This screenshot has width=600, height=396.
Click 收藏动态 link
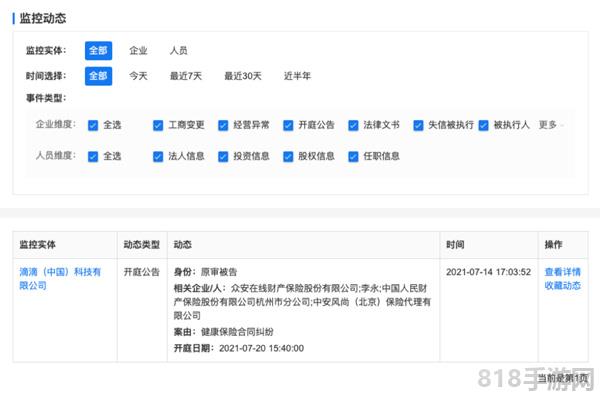pyautogui.click(x=562, y=285)
